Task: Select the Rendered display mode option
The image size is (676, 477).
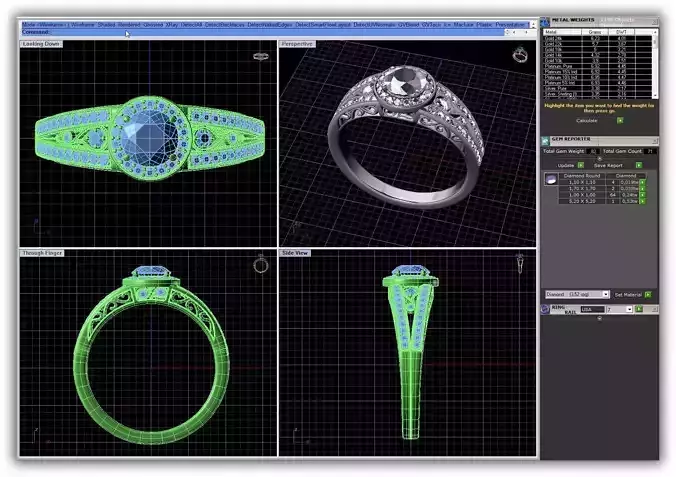Action: click(129, 25)
